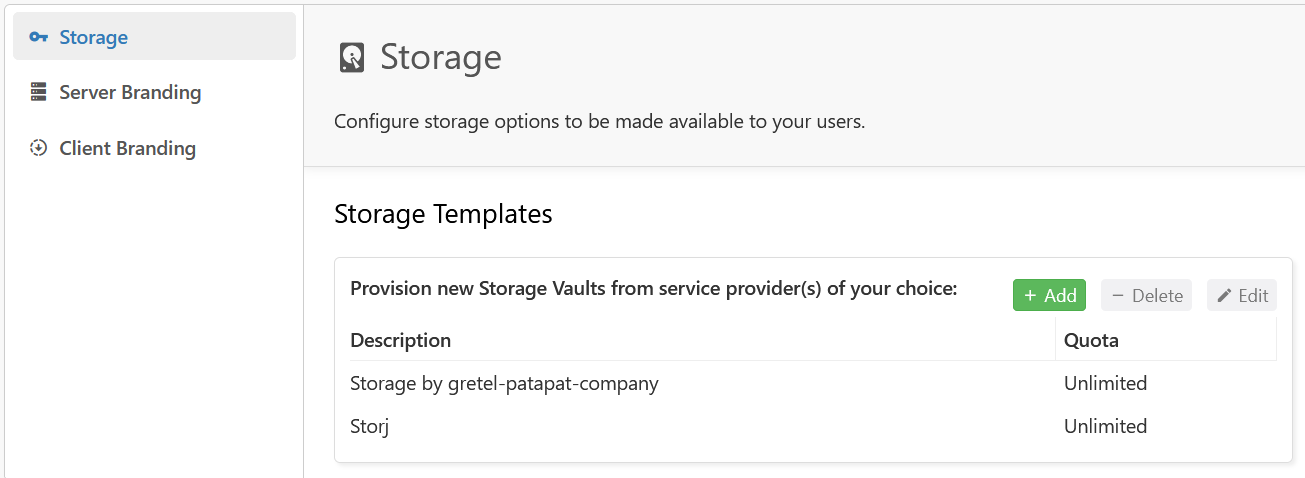
Task: Click the download circle icon for Client Branding
Action: point(39,148)
